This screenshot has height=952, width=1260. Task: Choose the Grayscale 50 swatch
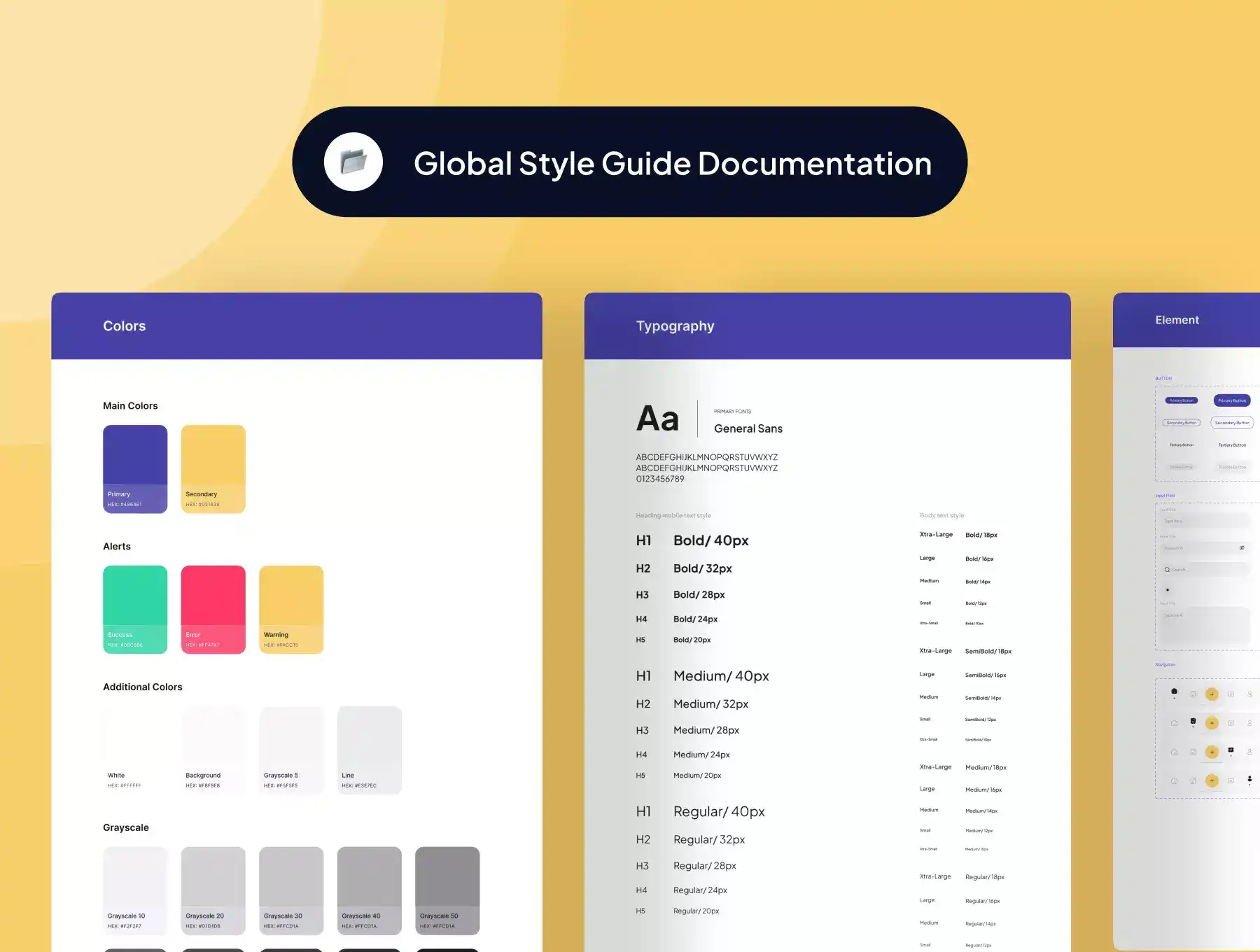(447, 890)
